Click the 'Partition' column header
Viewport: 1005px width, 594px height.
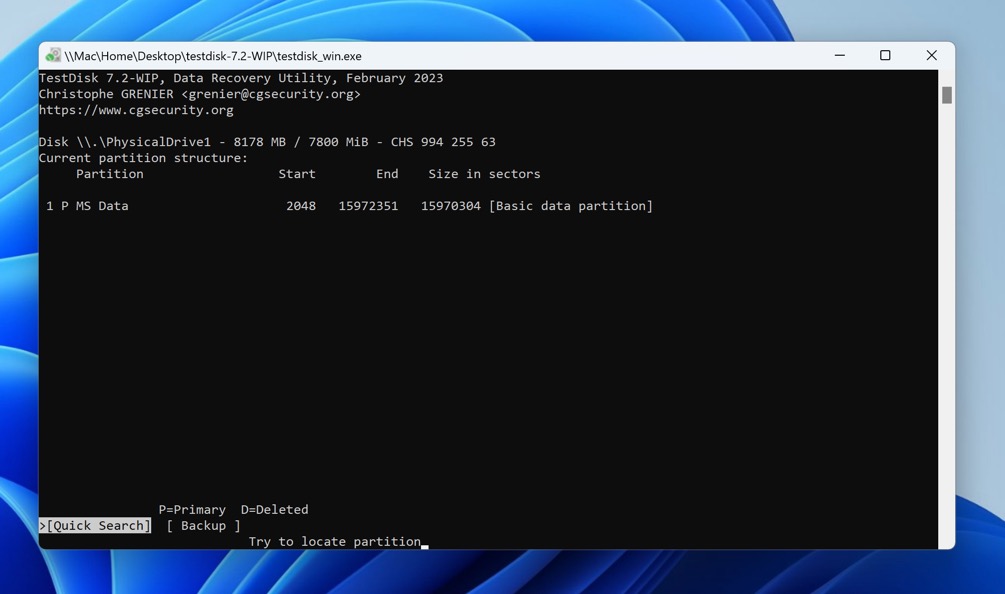click(x=110, y=174)
